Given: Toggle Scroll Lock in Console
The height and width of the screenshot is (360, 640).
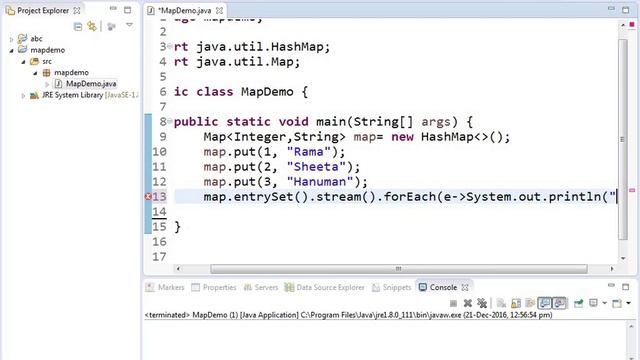Looking at the screenshot, I should tap(516, 303).
